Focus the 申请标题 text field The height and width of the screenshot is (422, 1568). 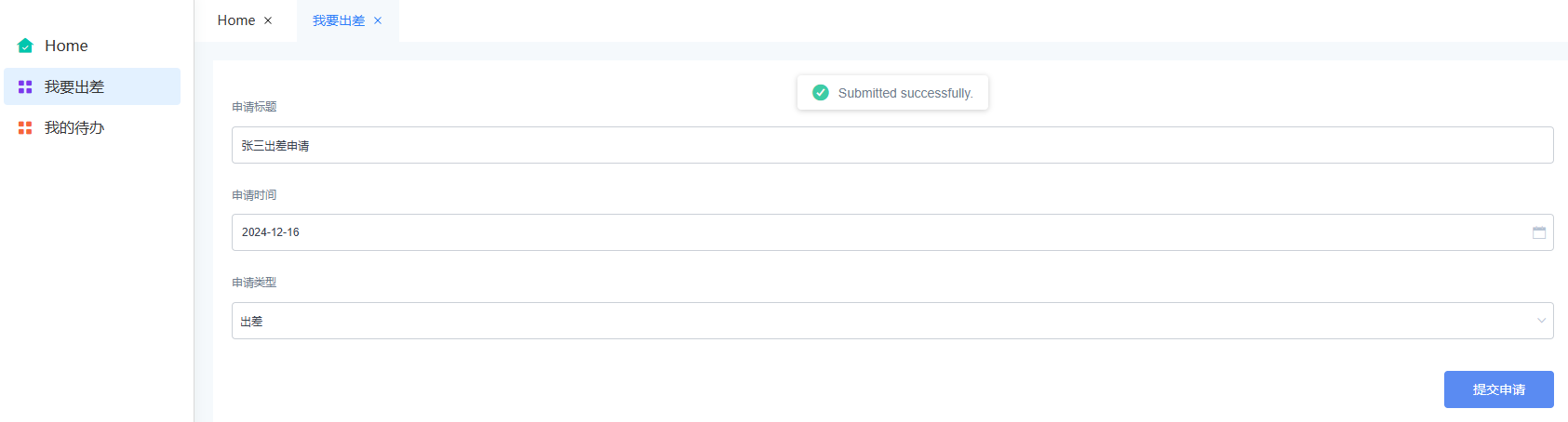(892, 145)
